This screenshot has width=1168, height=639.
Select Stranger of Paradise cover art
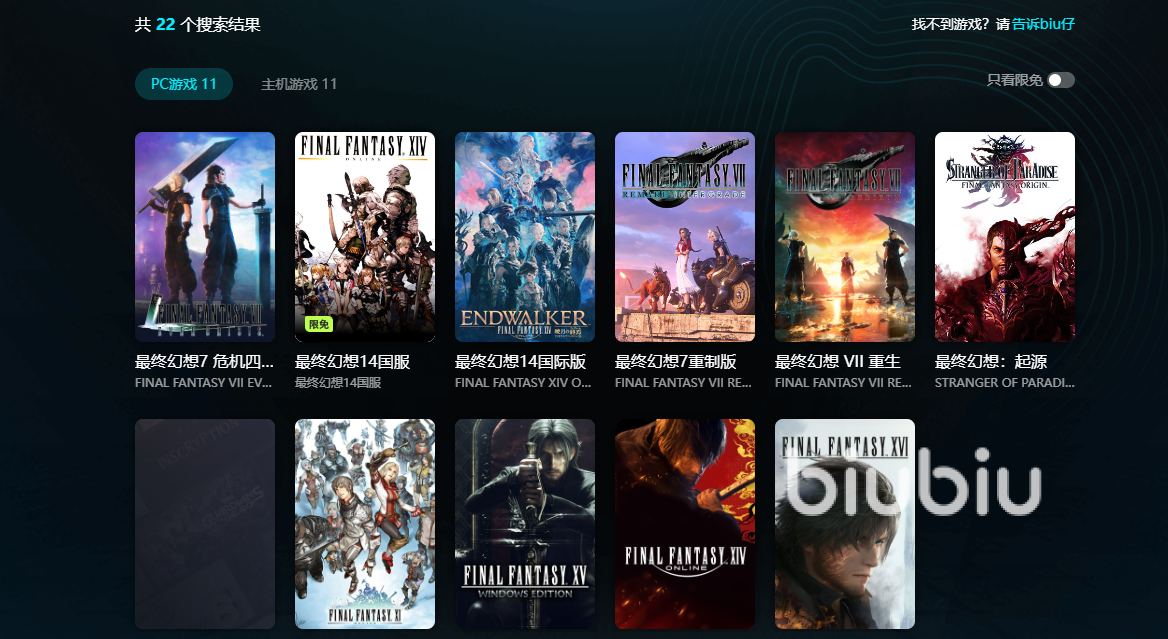(1005, 237)
